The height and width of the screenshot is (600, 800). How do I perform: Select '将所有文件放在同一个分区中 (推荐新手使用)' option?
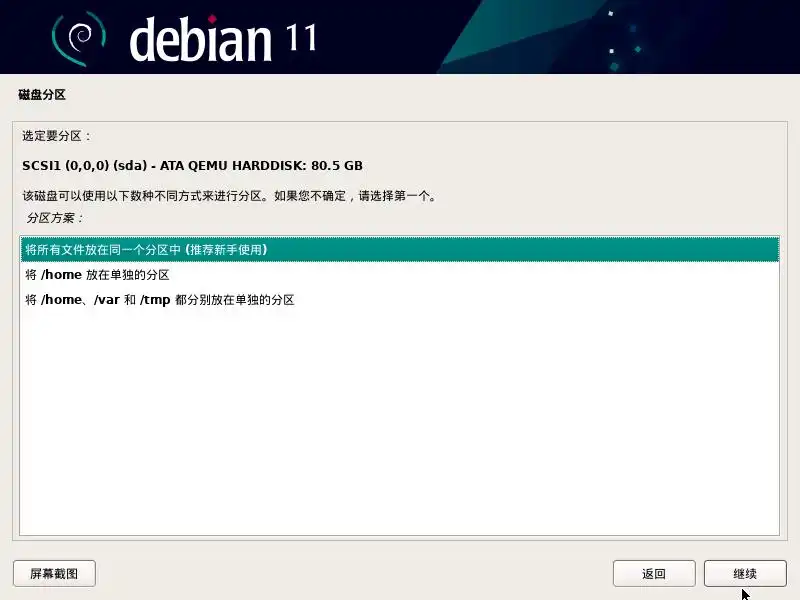point(399,249)
